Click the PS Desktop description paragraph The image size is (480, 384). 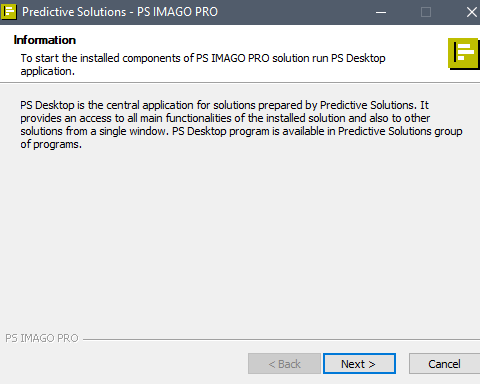241,124
